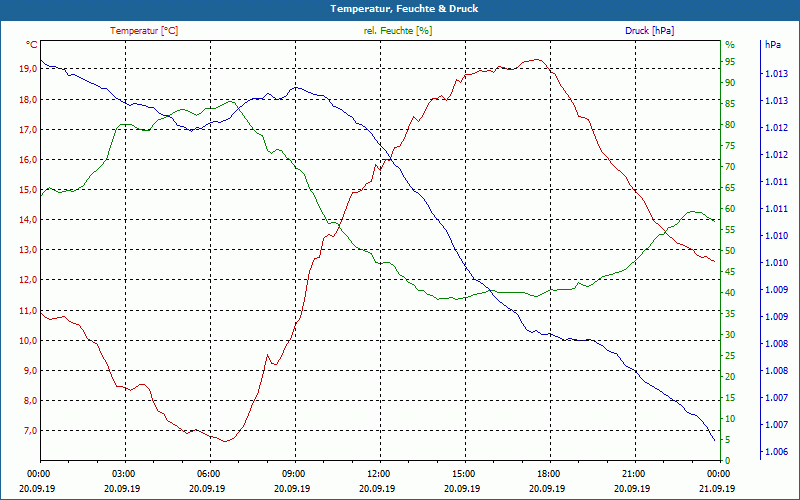Click temperature axis tick 18,0

click(x=28, y=99)
